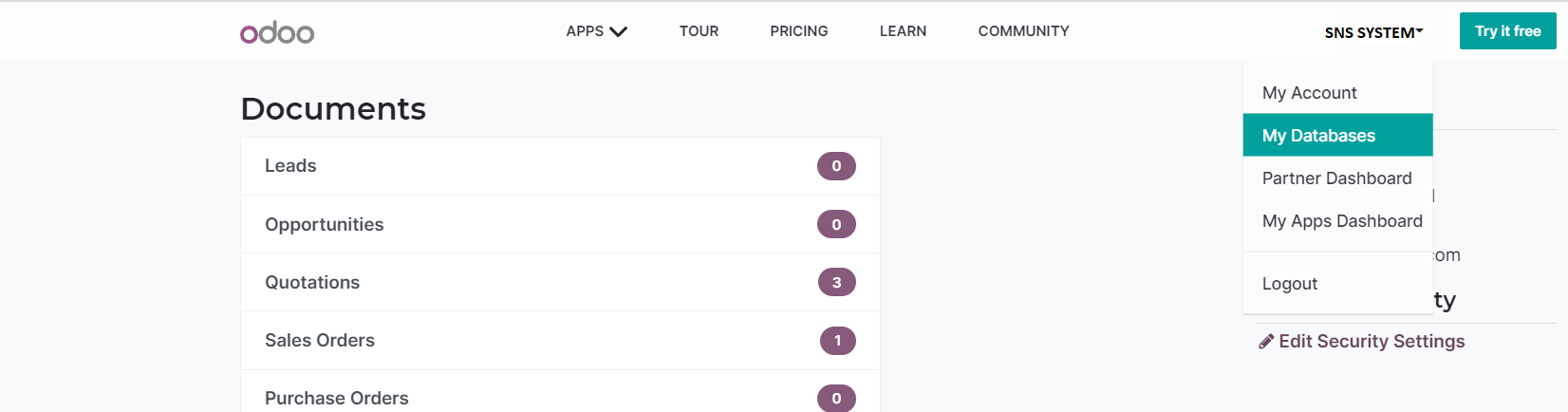The height and width of the screenshot is (412, 1568).
Task: Select My Account from user menu
Action: tap(1309, 93)
